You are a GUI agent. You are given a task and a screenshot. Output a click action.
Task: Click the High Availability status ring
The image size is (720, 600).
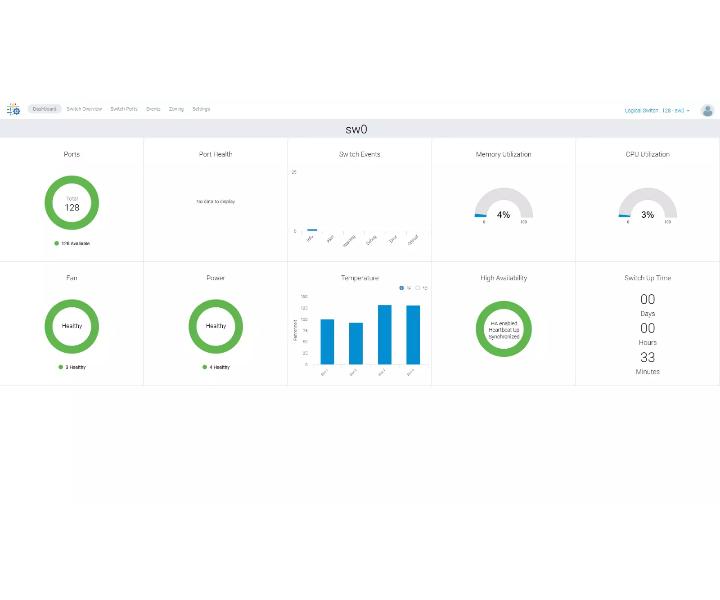504,329
